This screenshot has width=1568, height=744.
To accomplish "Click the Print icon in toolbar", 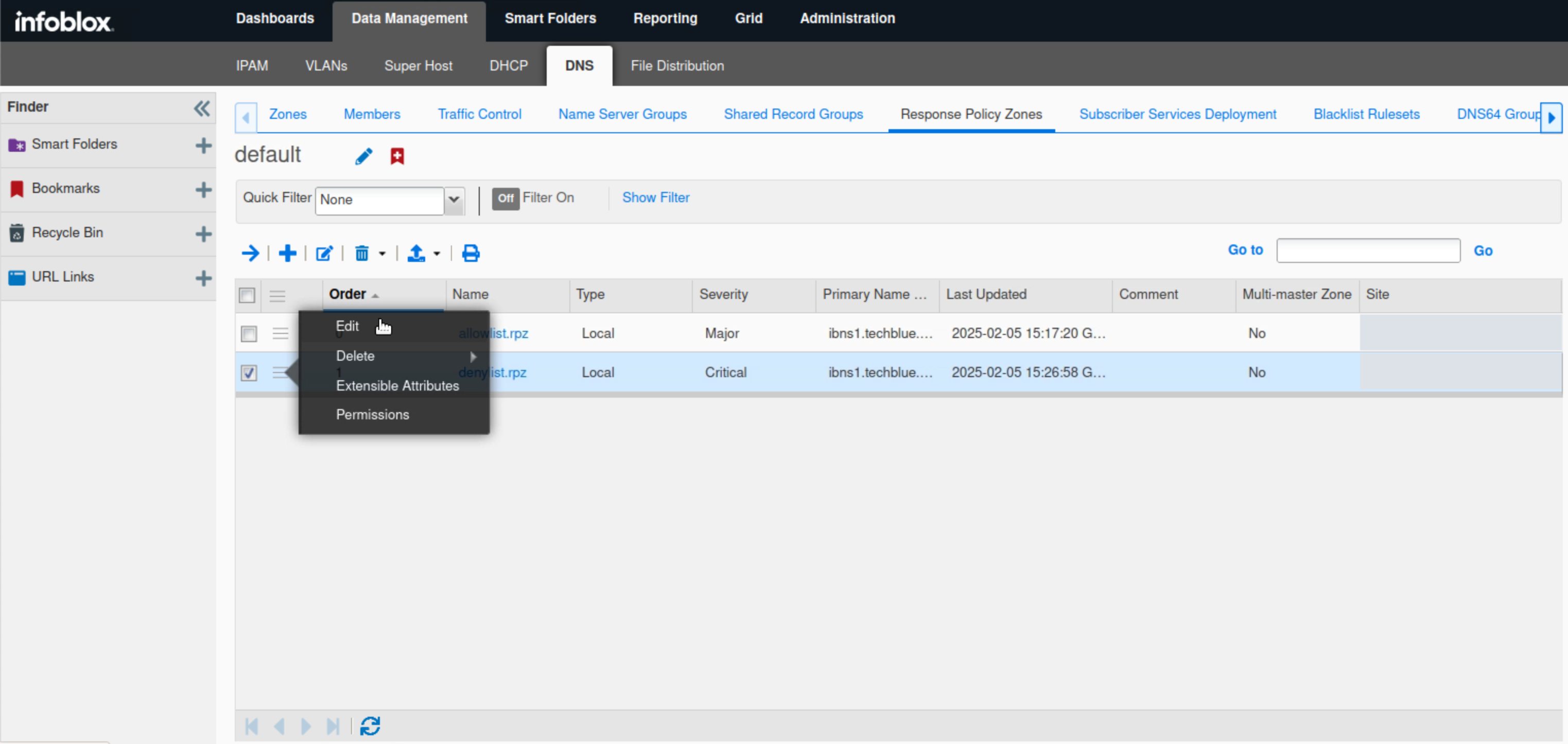I will pos(471,253).
